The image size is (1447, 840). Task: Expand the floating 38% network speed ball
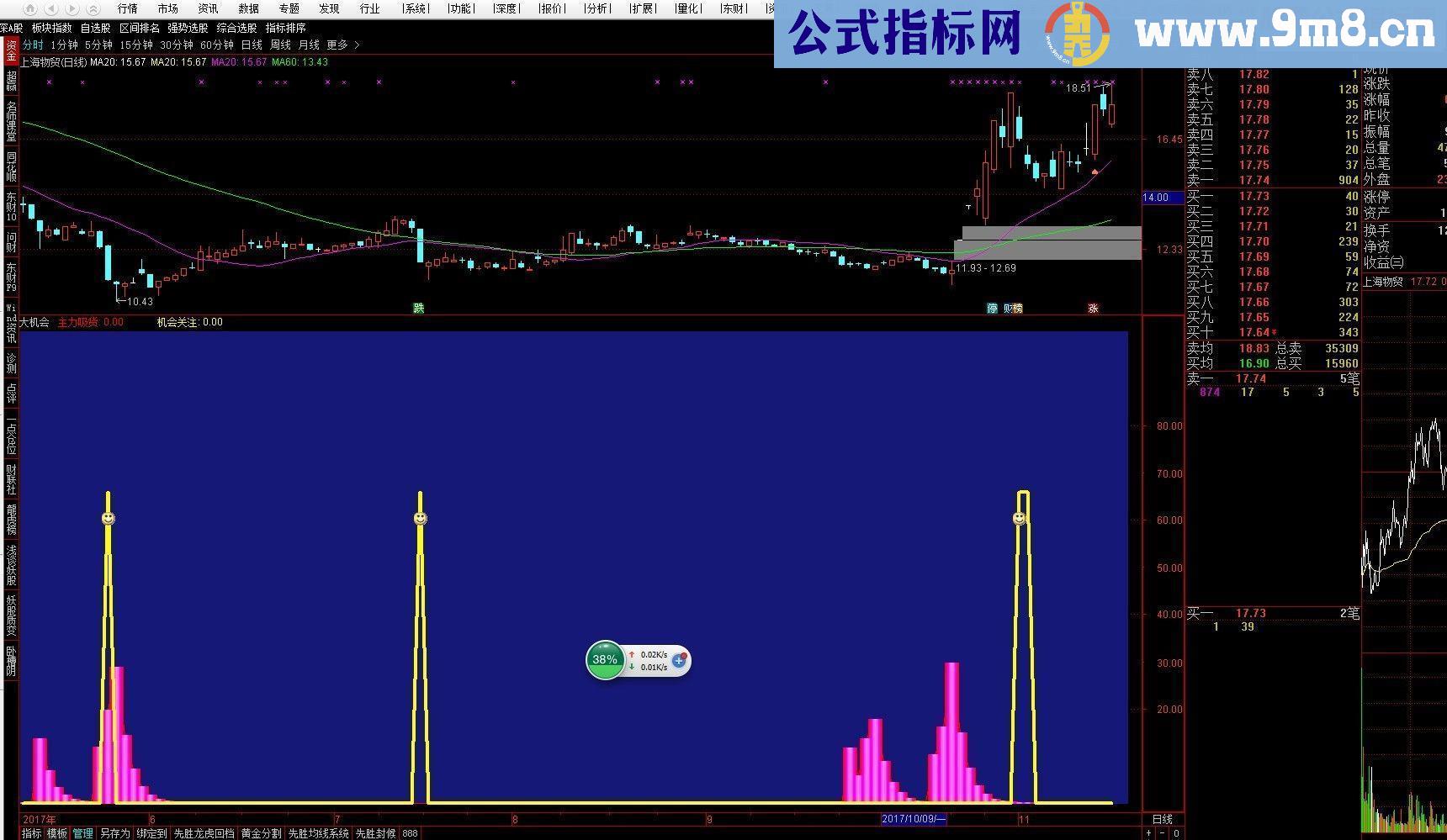point(604,660)
